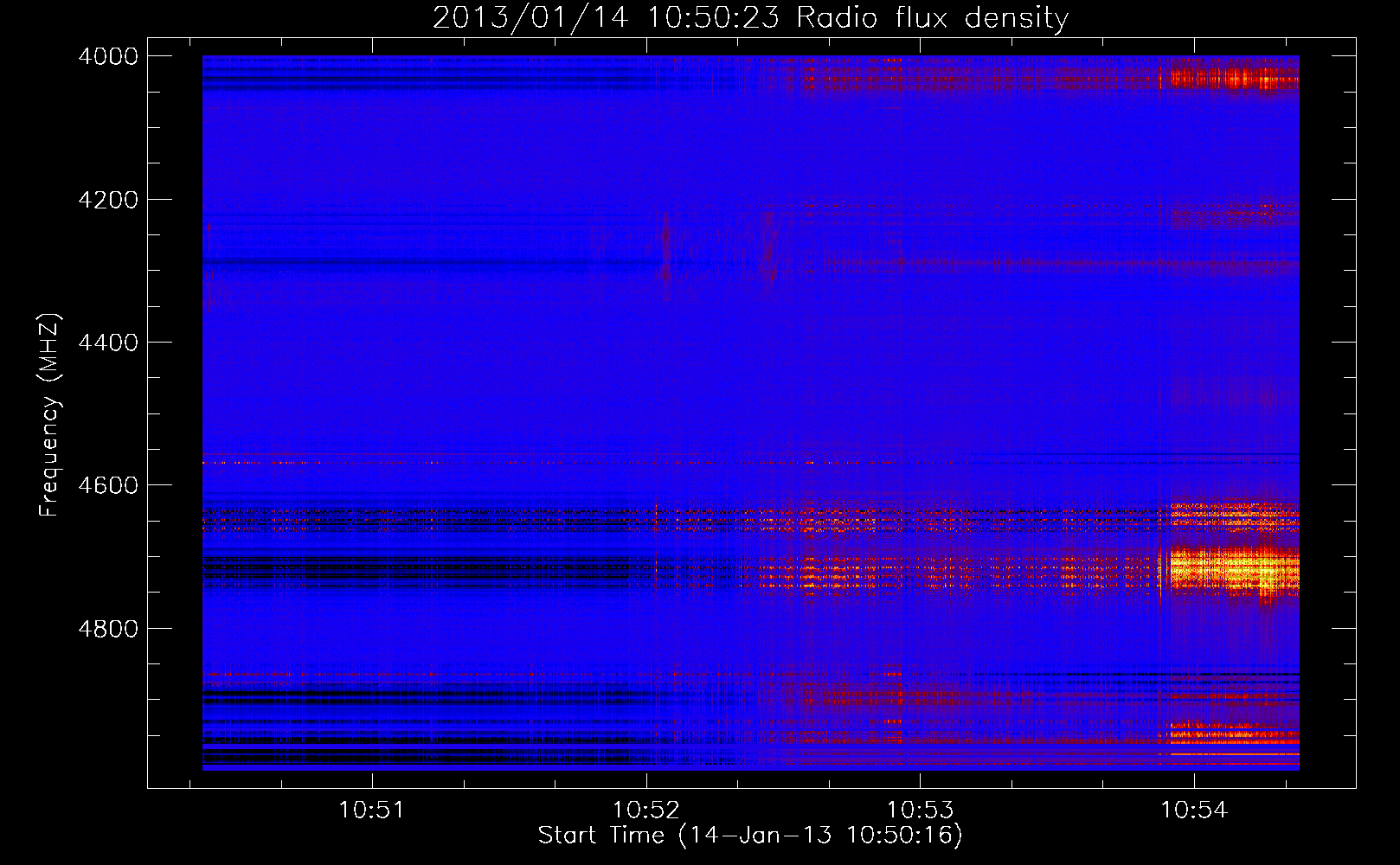
Task: Select the 4600 frequency tick label
Action: (x=108, y=485)
